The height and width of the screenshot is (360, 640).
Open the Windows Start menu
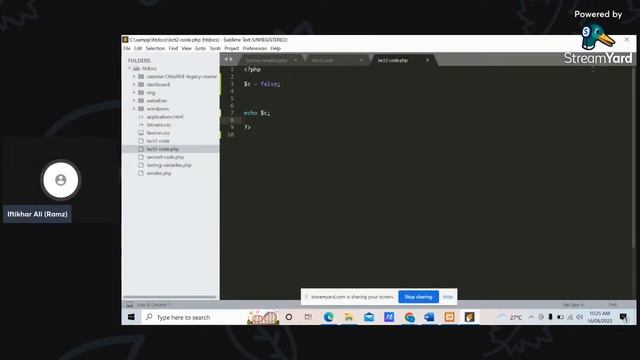[131, 317]
